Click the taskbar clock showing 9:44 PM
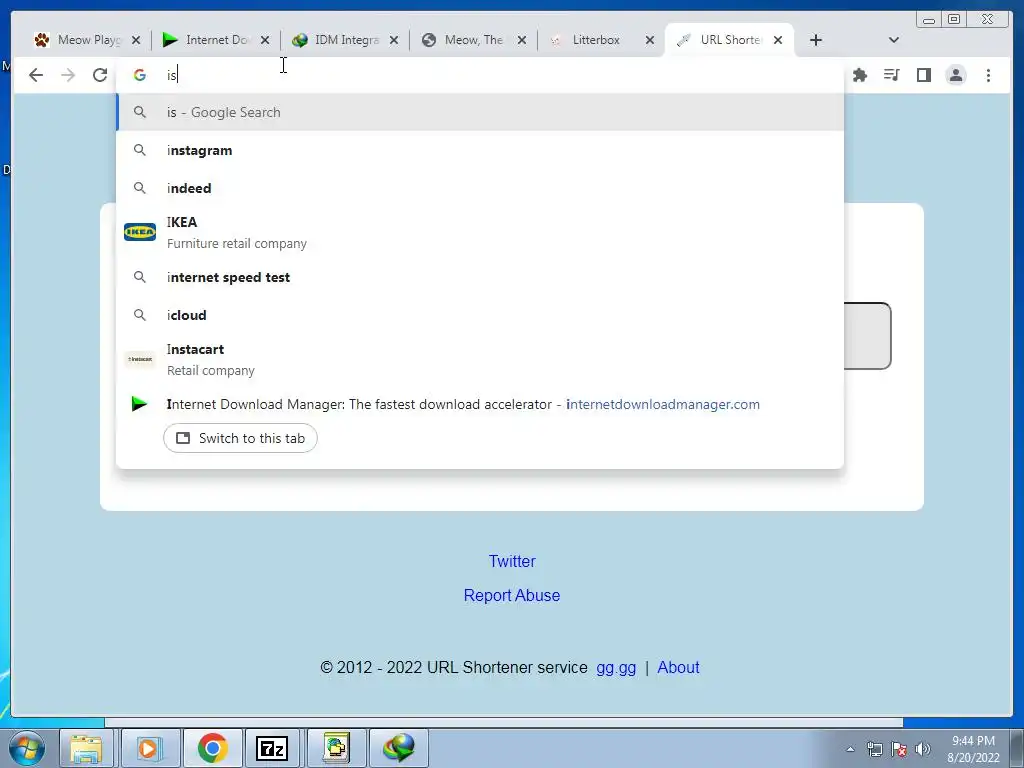This screenshot has width=1024, height=768. (973, 749)
